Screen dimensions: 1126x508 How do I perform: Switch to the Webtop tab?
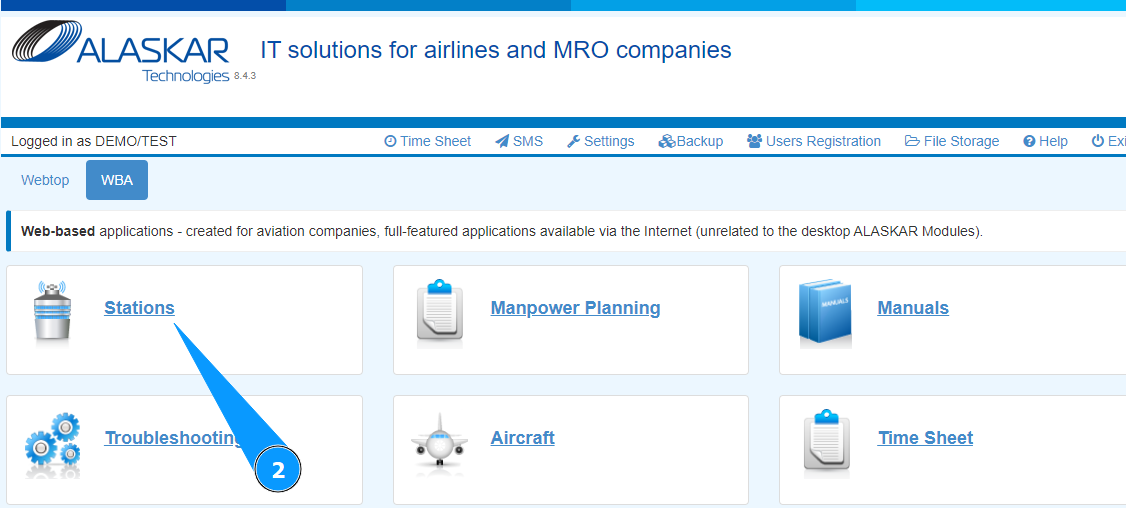[45, 180]
